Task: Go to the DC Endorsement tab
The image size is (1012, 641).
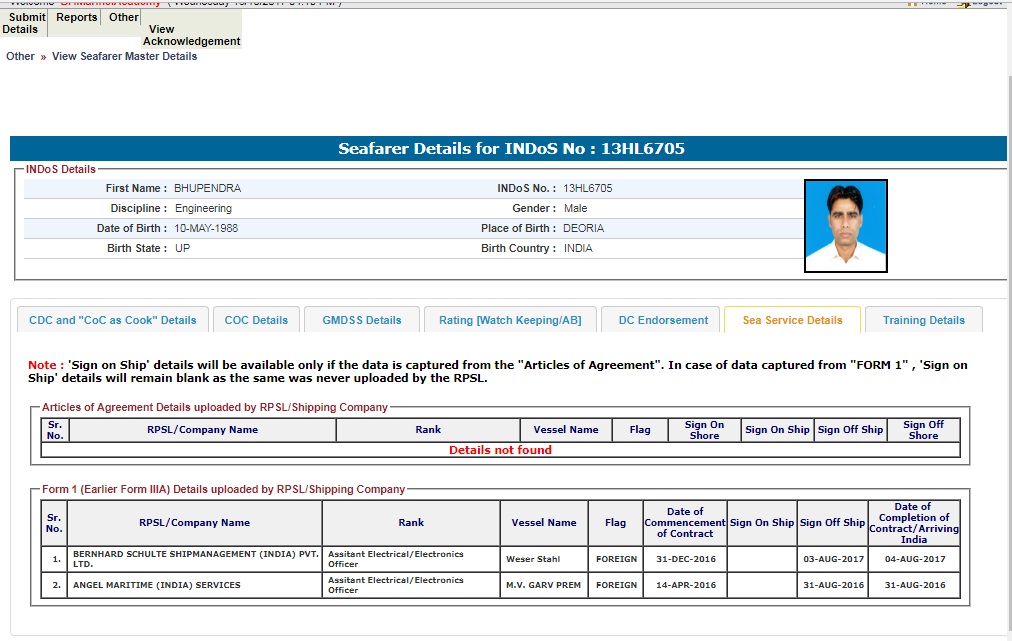Action: (663, 320)
